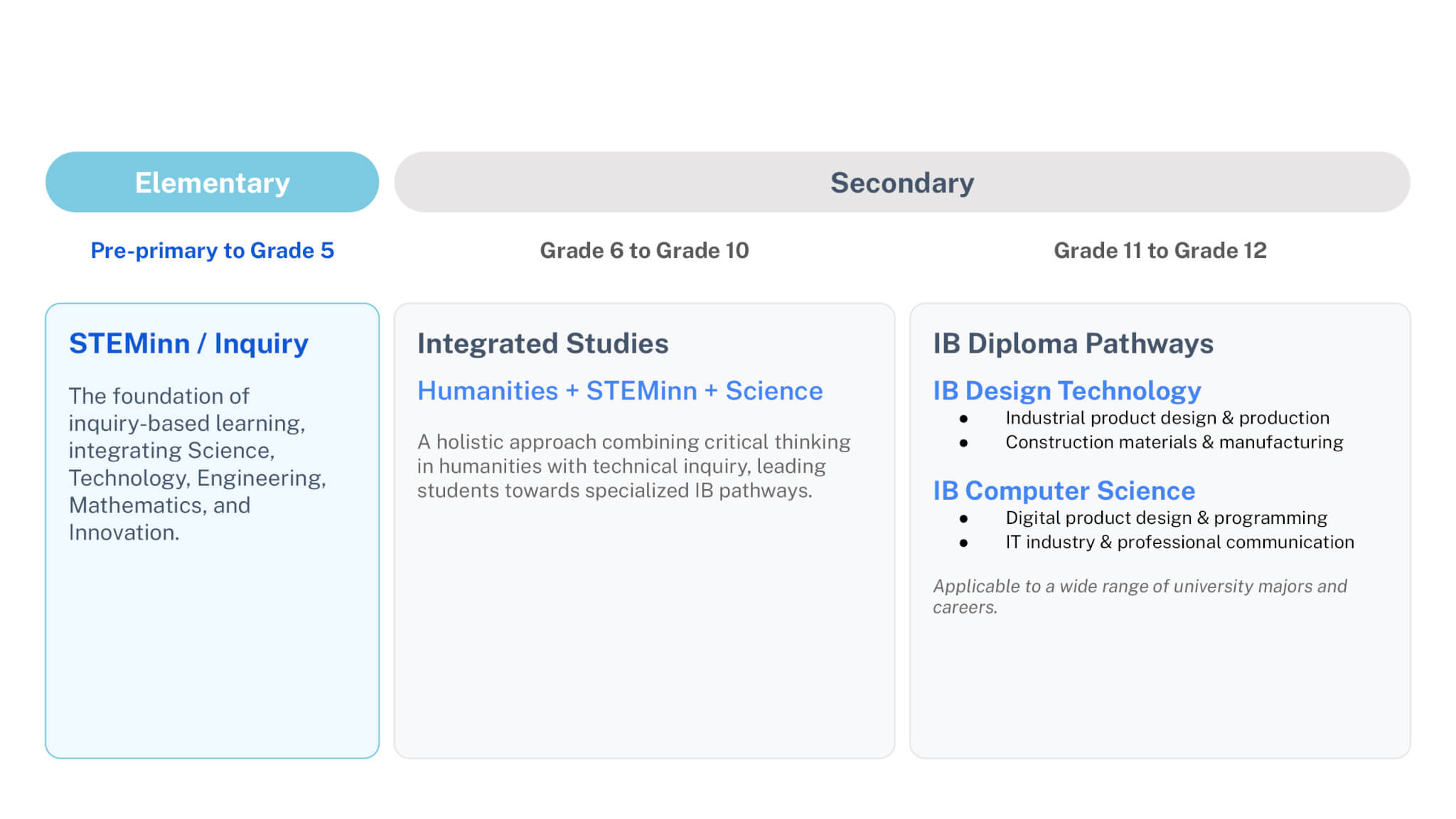Click Digital product design & programming bullet
1456x819 pixels.
(x=1166, y=518)
